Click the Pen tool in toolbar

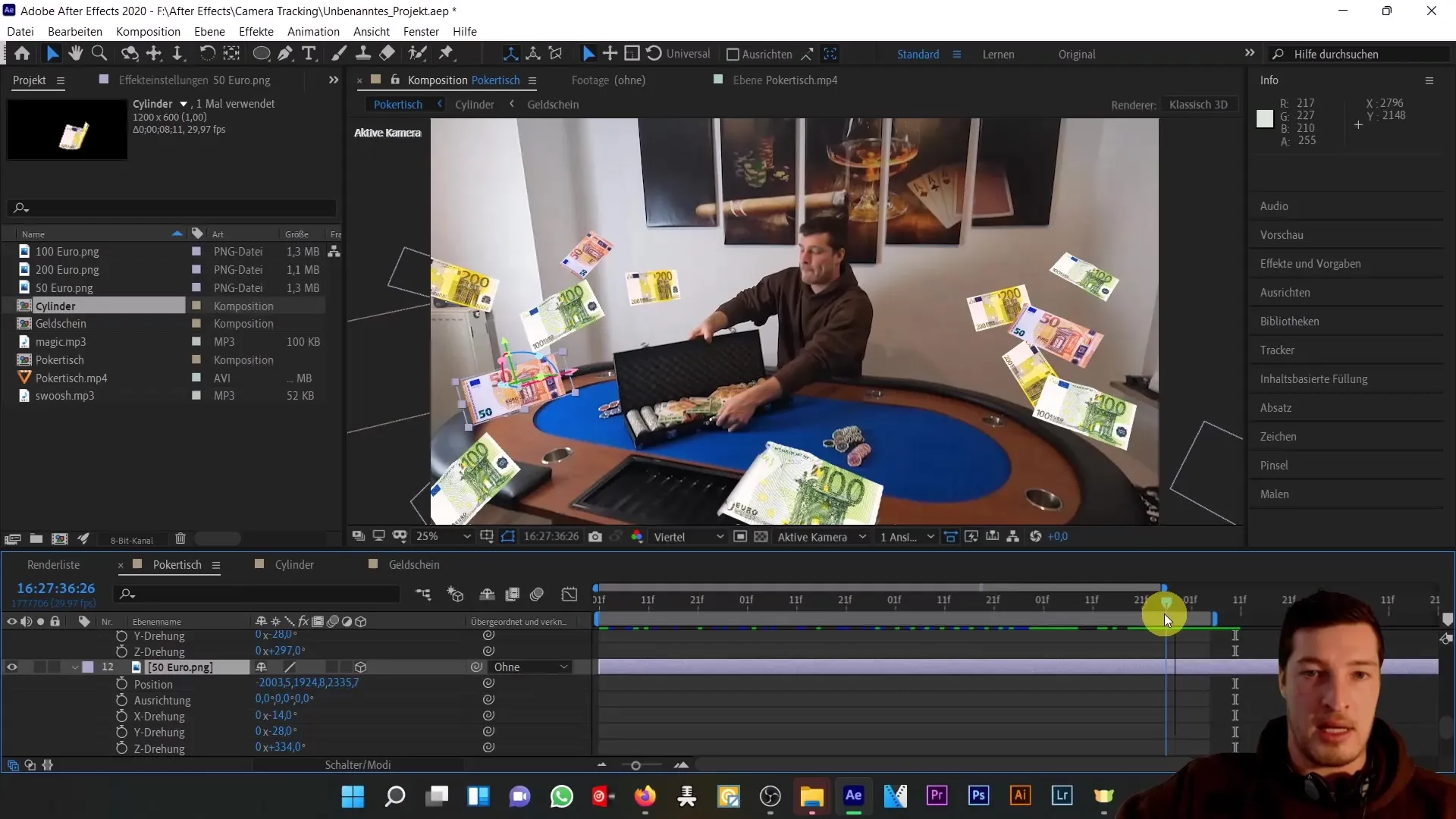(285, 53)
